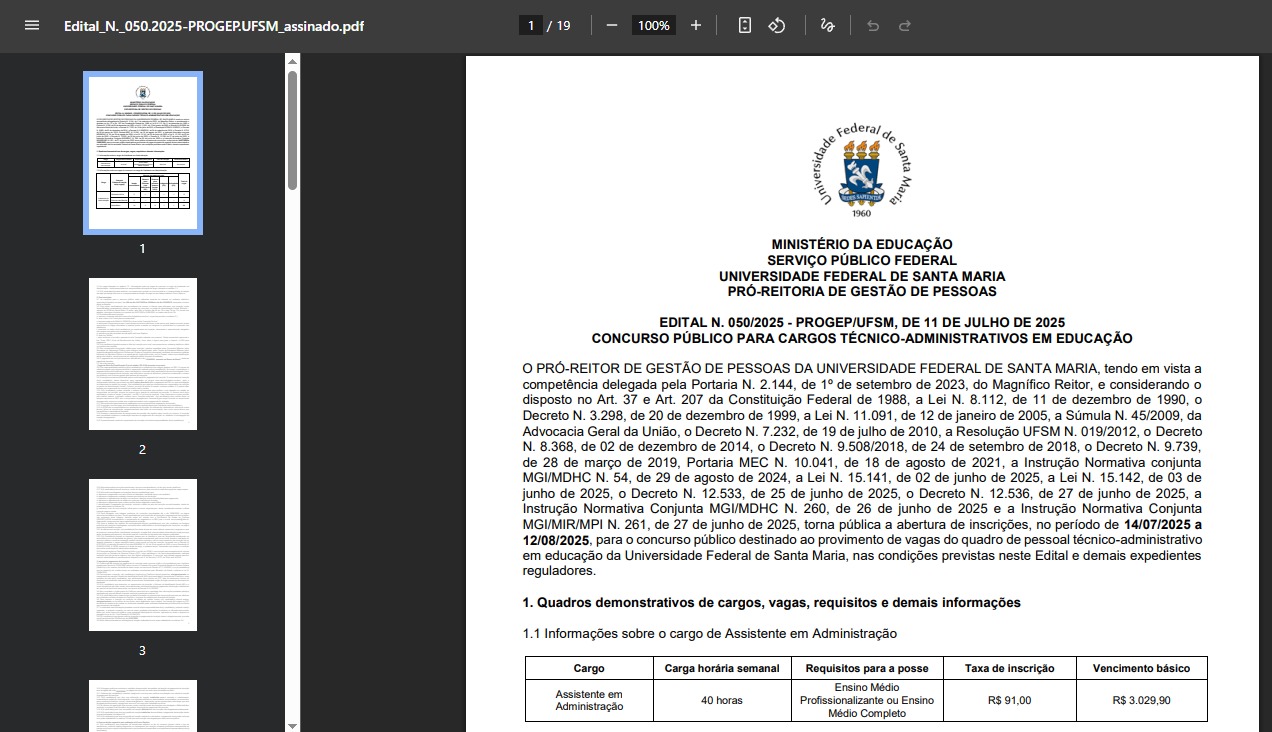
Task: Jump to page 3 thumbnail
Action: pos(143,555)
